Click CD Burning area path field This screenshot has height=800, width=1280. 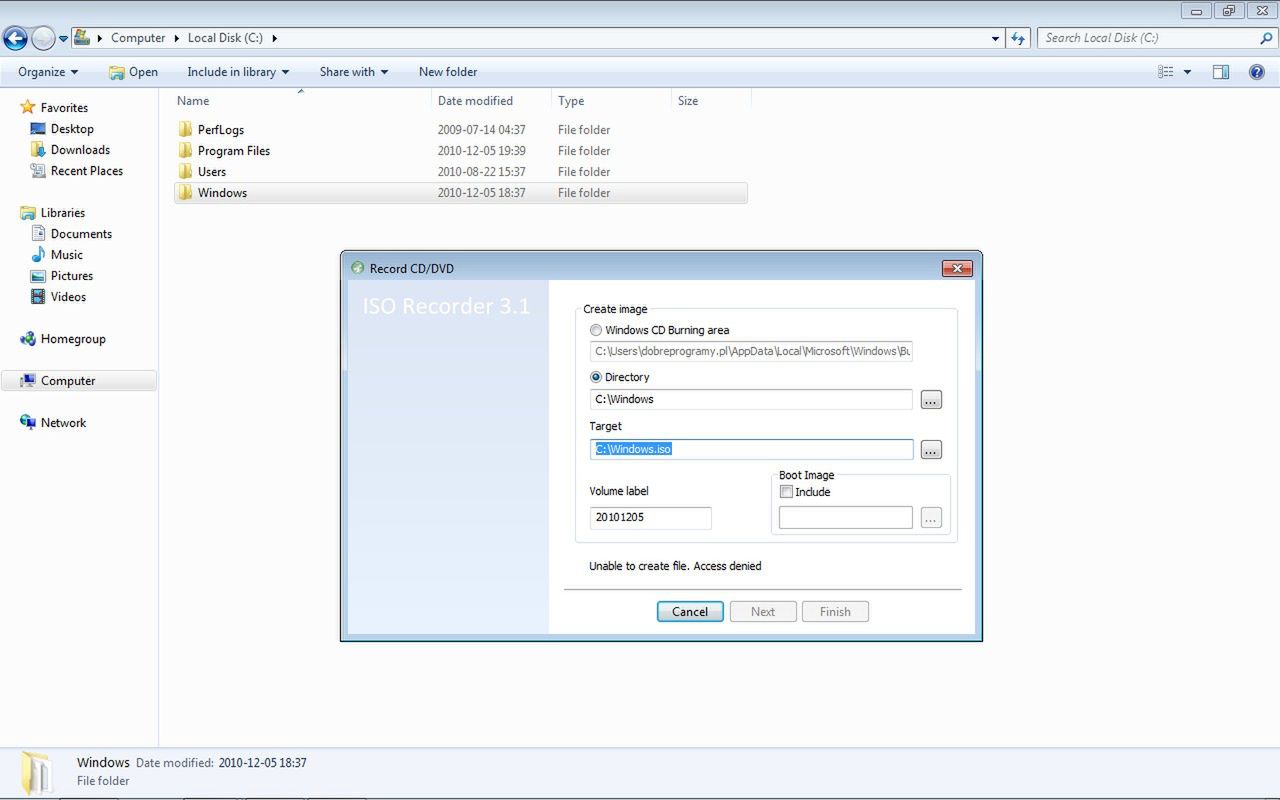[x=751, y=351]
